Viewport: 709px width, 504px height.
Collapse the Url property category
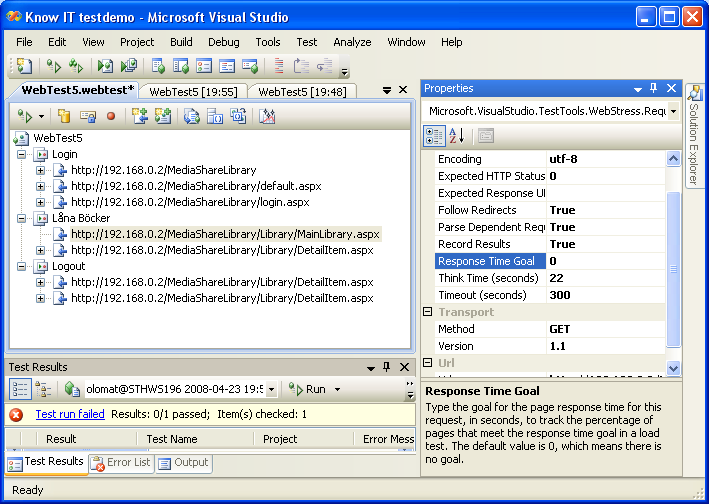427,363
